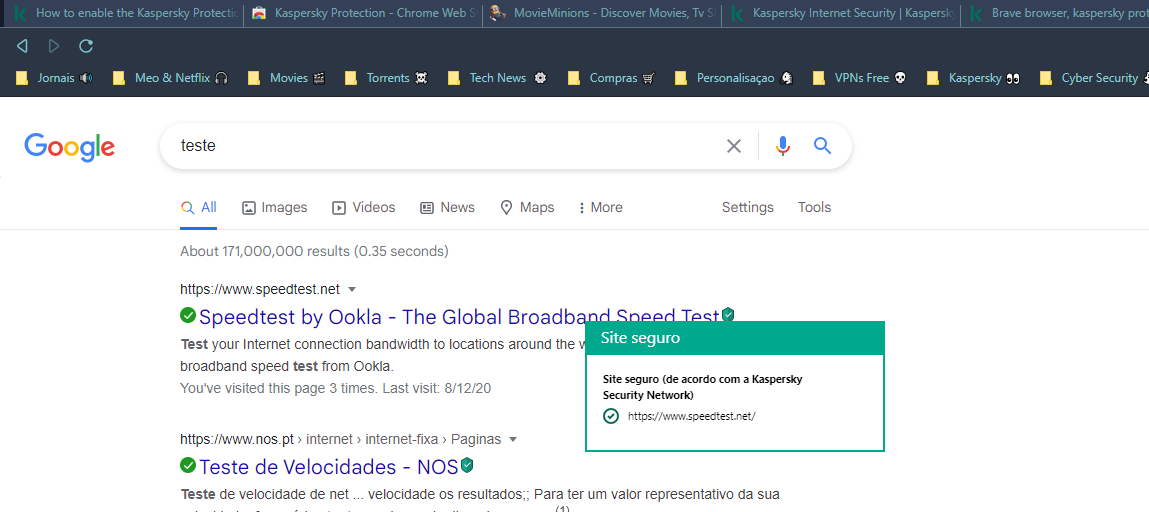This screenshot has width=1149, height=512.
Task: Select the All search filter
Action: pos(199,207)
